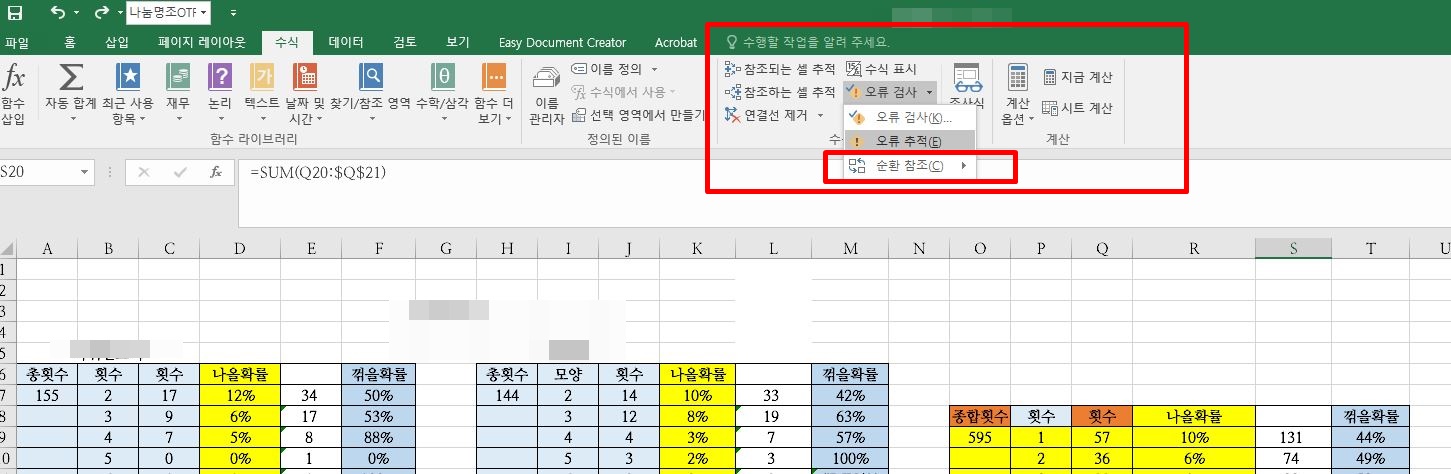Switch to the 페이지 레이아웃 tab
1451x474 pixels.
pyautogui.click(x=201, y=42)
